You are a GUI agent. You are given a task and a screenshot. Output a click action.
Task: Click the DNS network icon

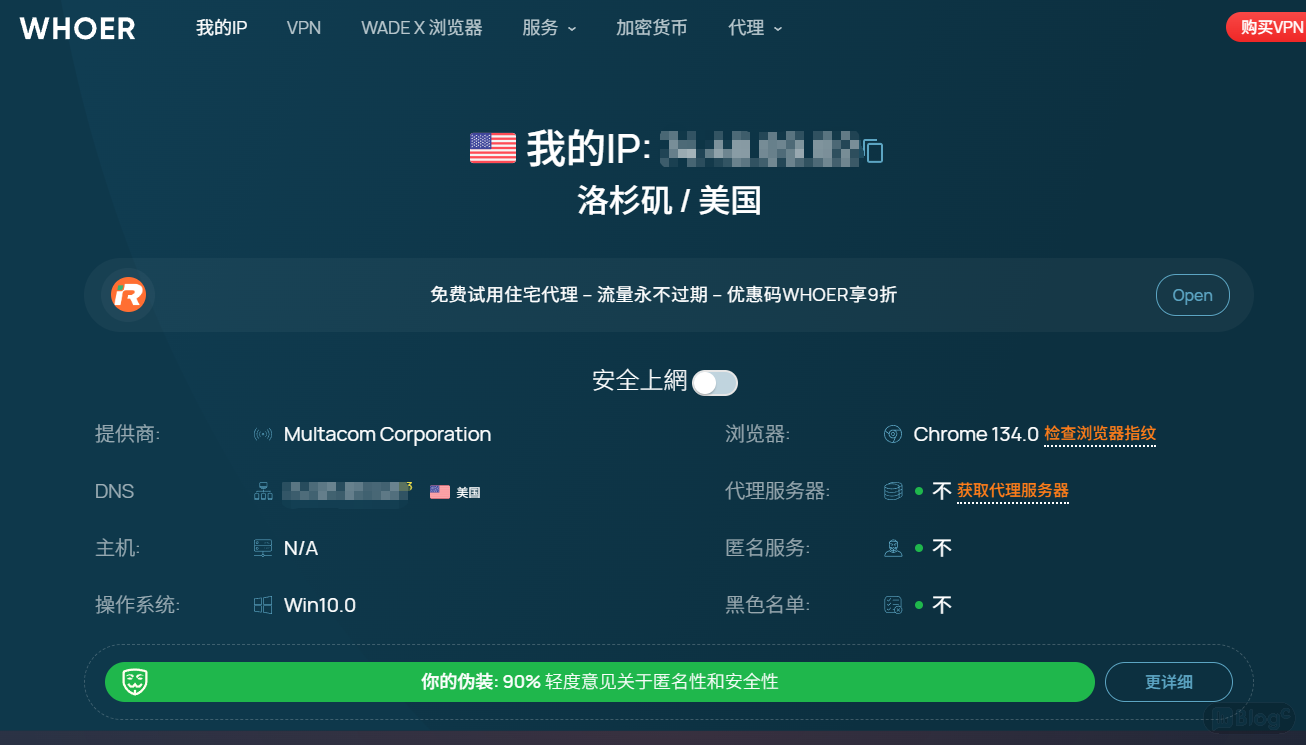coord(263,492)
